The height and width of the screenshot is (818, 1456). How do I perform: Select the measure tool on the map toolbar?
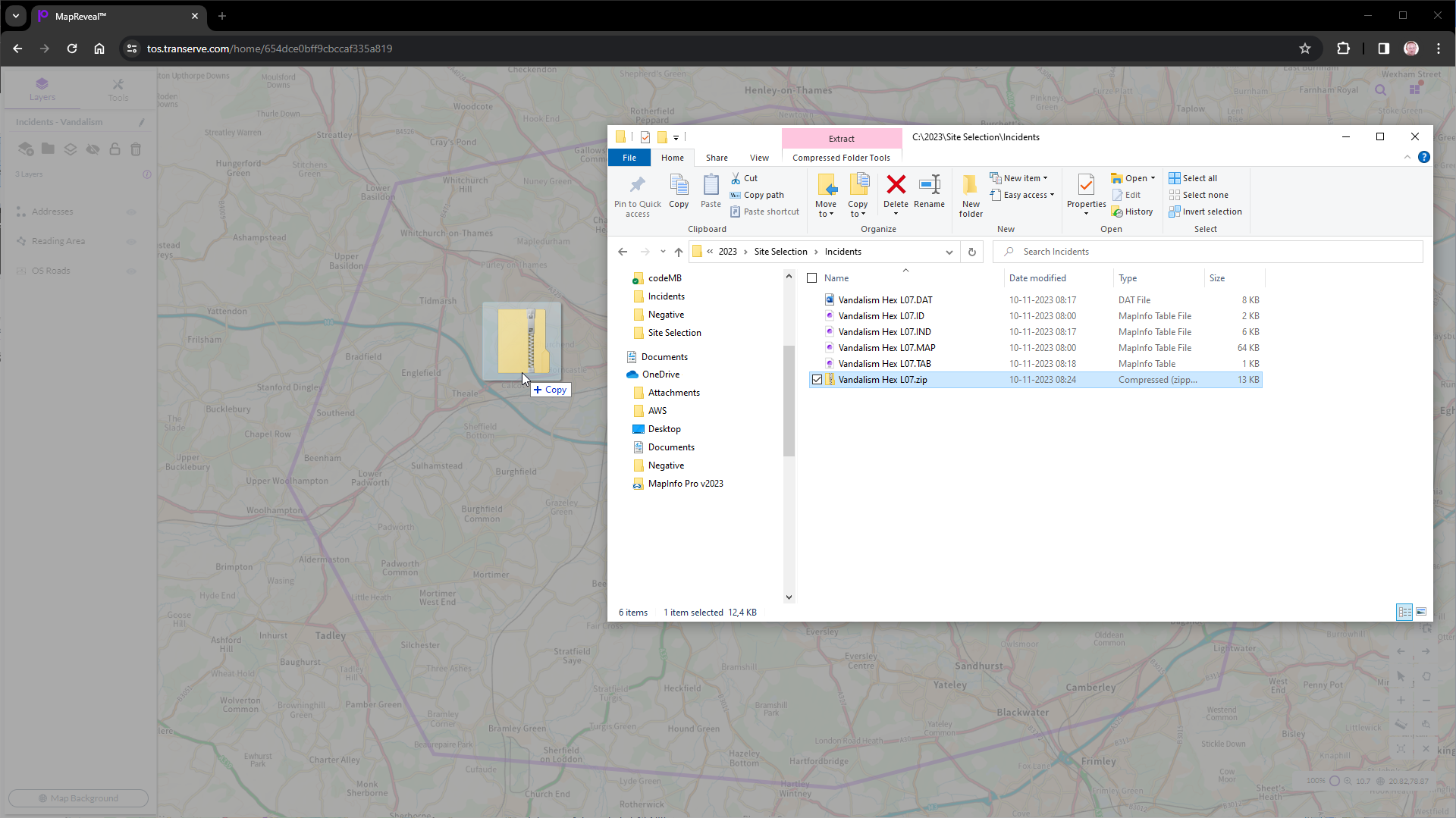(x=1401, y=724)
